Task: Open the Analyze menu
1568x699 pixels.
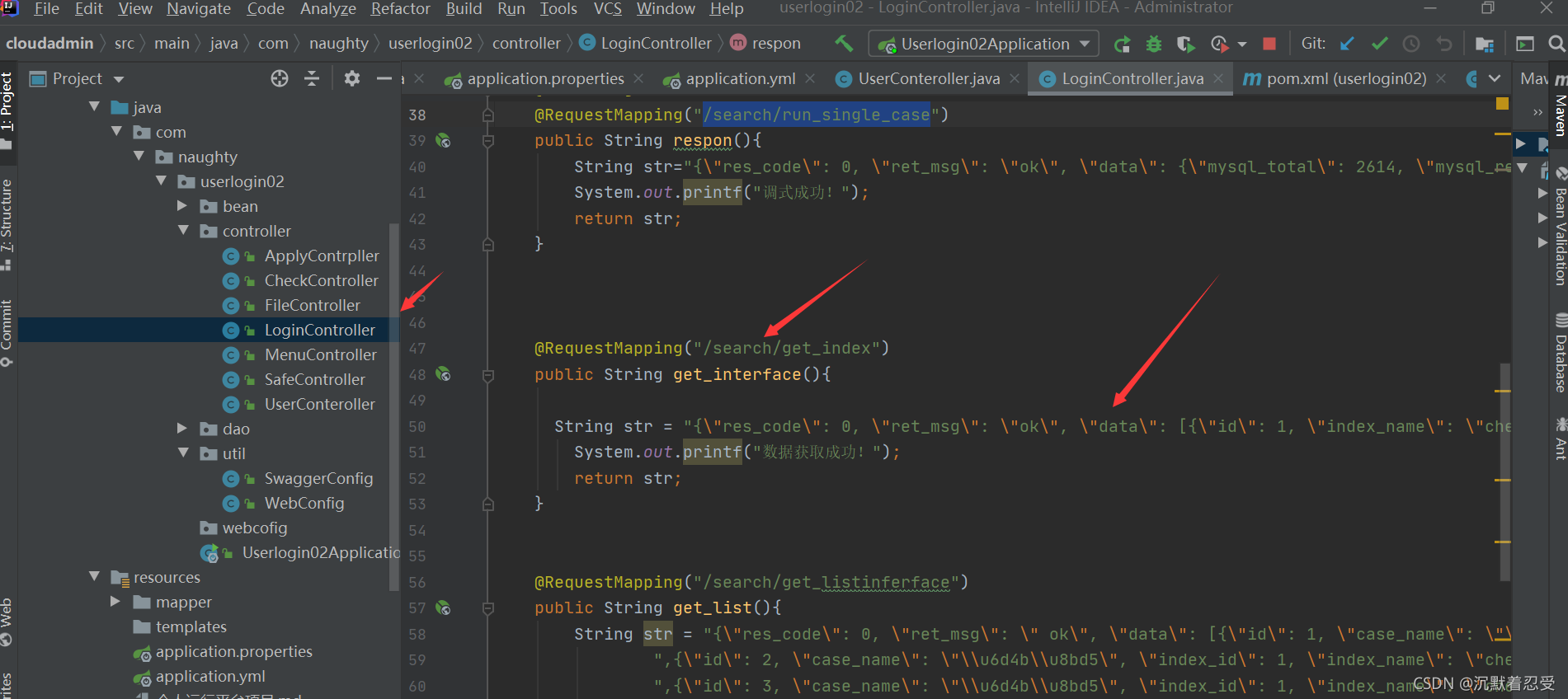Action: point(327,9)
